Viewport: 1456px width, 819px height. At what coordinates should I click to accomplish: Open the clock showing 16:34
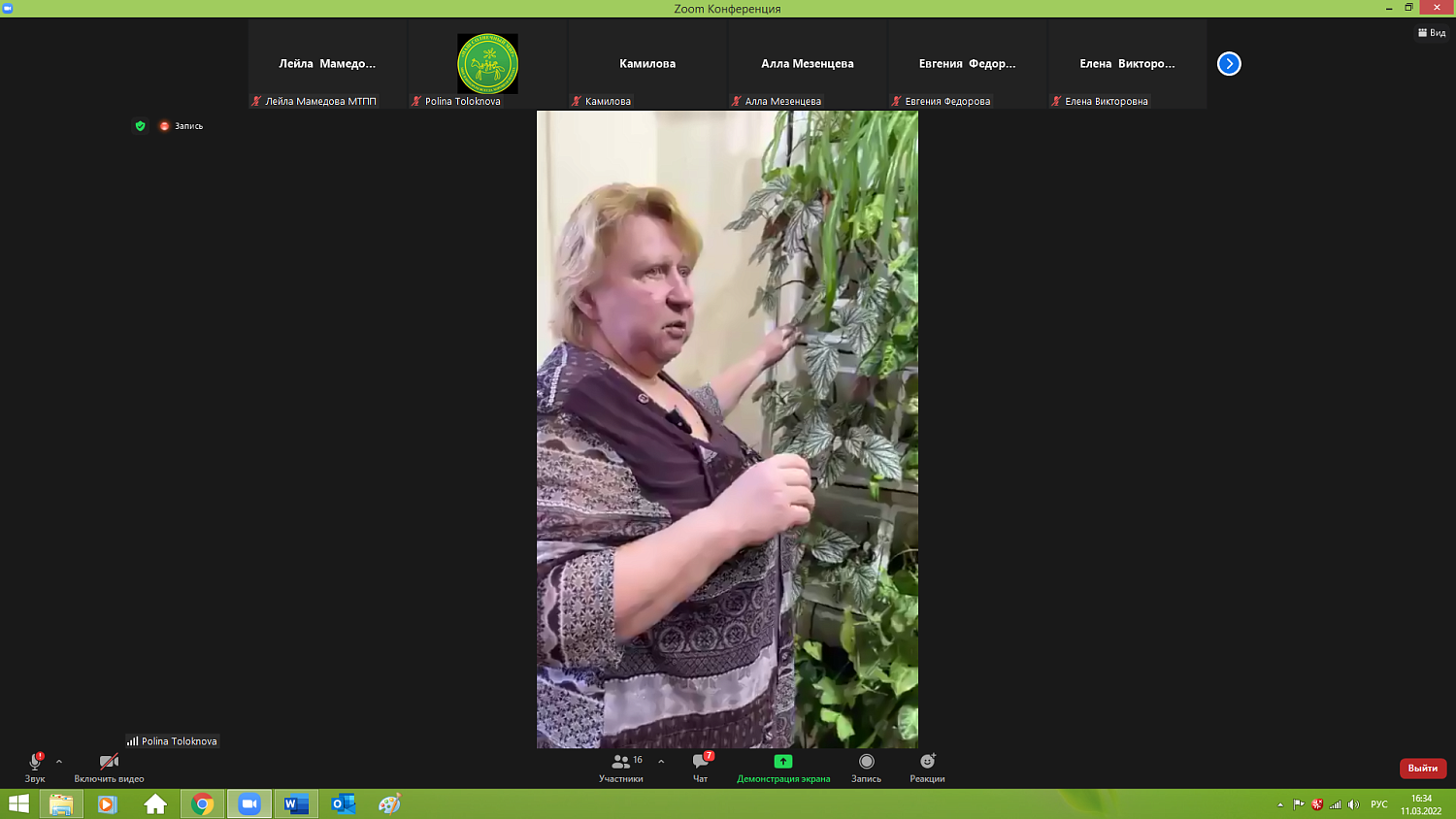1421,804
